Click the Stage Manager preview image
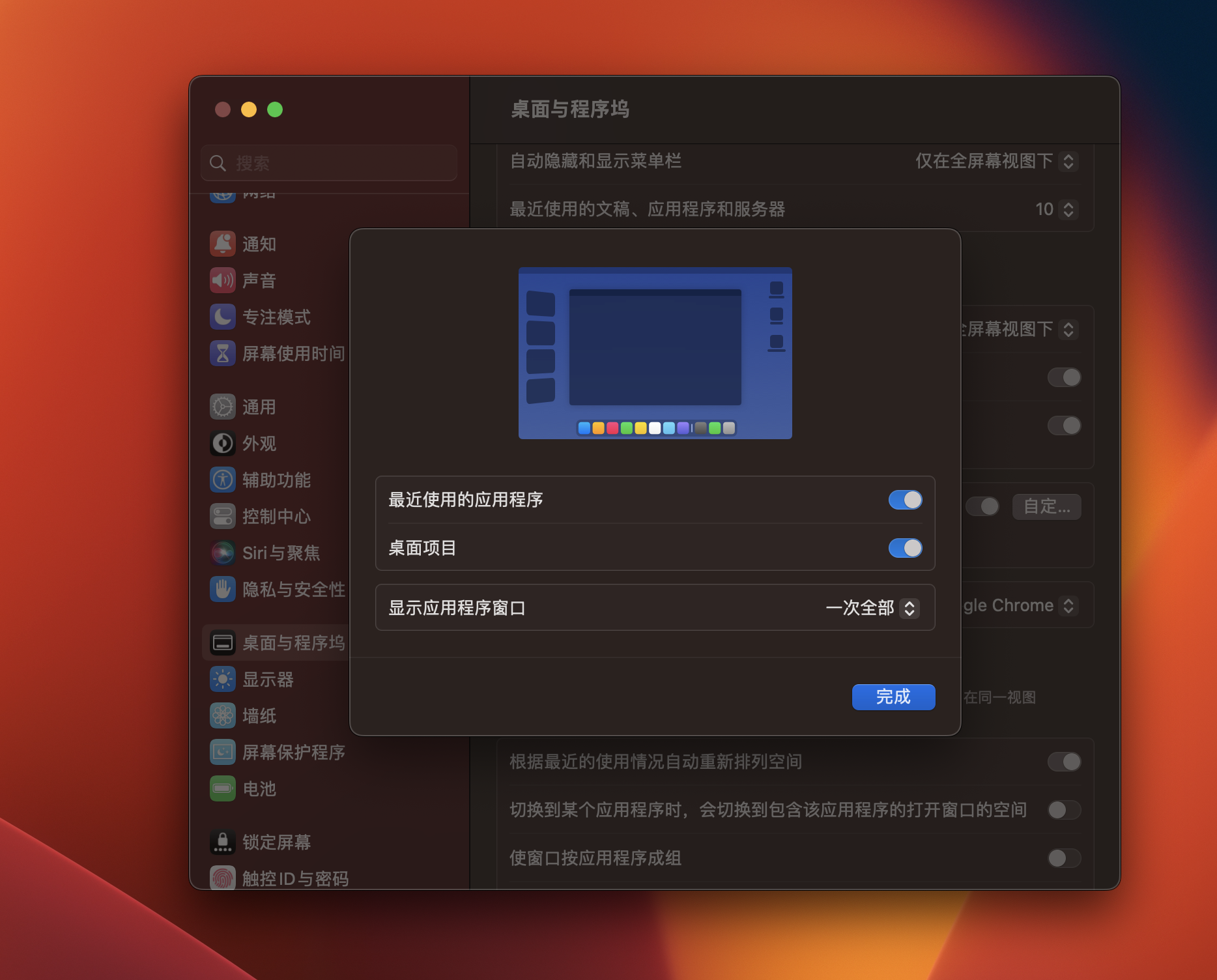The height and width of the screenshot is (980, 1217). click(655, 353)
